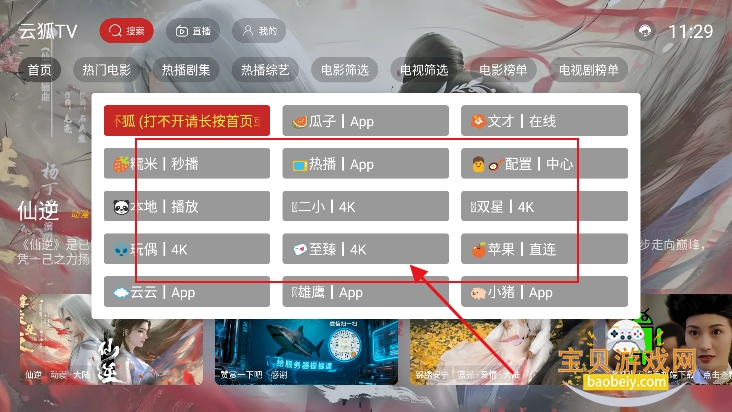Screen dimensions: 732x412
Task: Select the highlighted red 云狐 source option
Action: coord(187,121)
